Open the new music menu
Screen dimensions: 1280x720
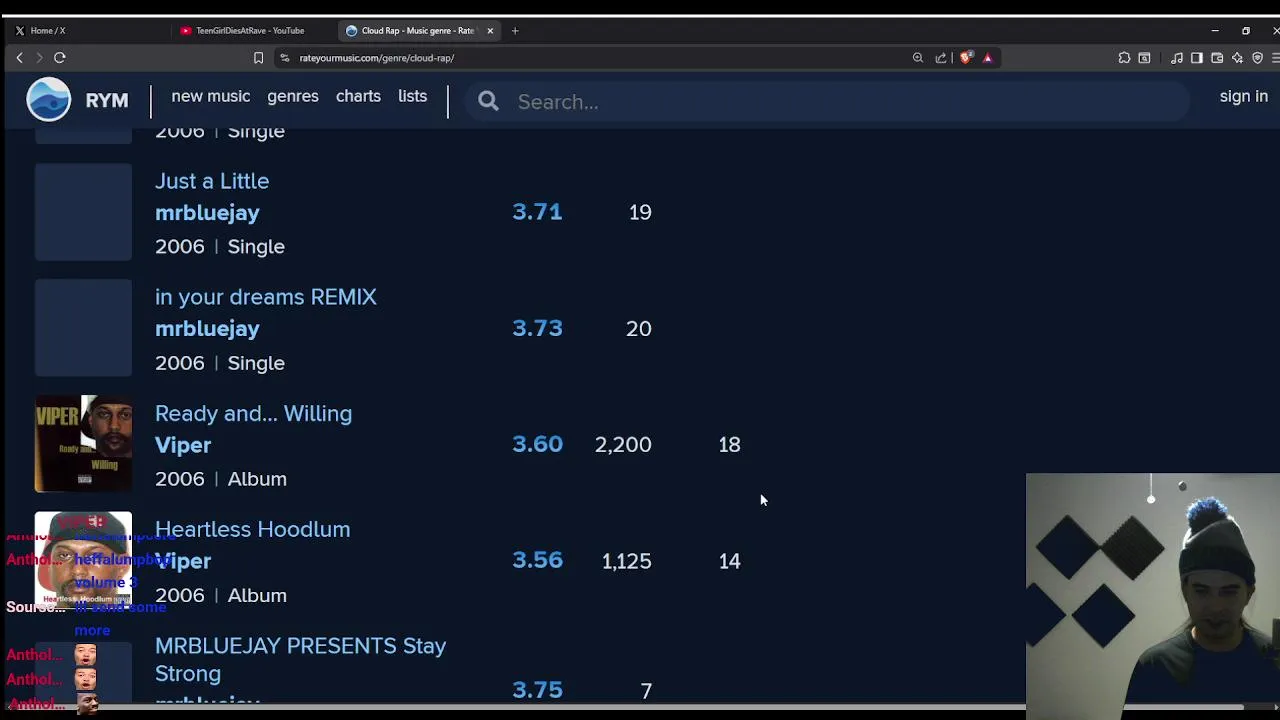pyautogui.click(x=211, y=96)
